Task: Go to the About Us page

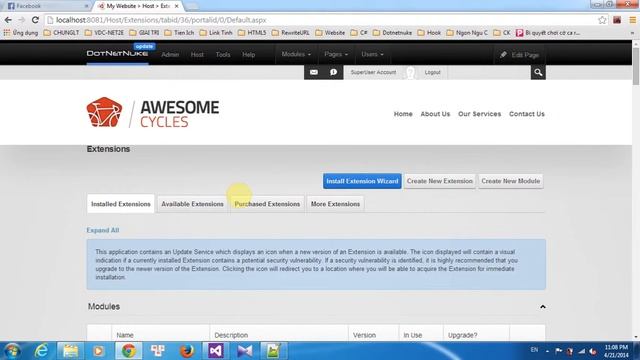Action: 435,114
